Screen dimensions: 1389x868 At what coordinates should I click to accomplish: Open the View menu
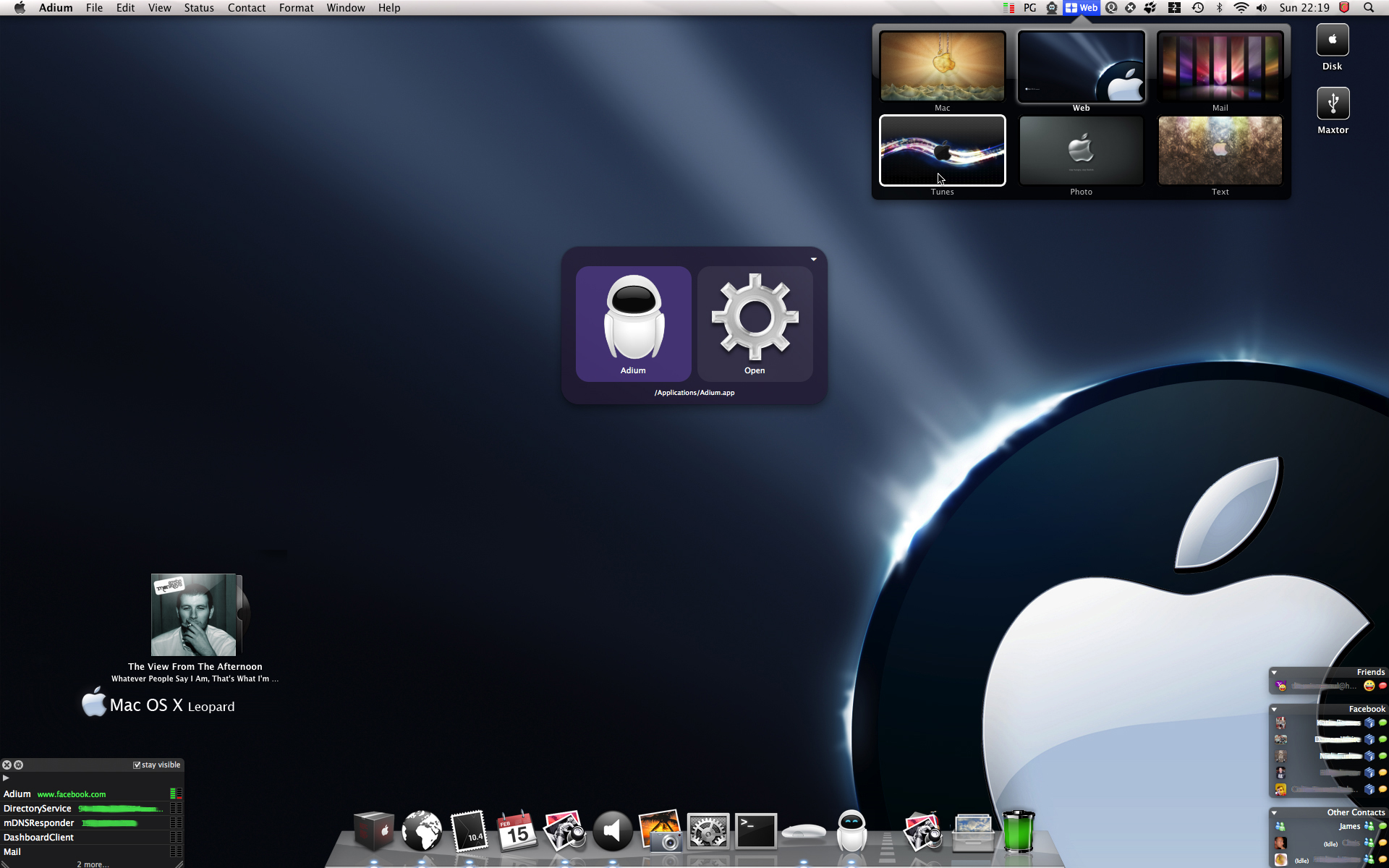[159, 8]
